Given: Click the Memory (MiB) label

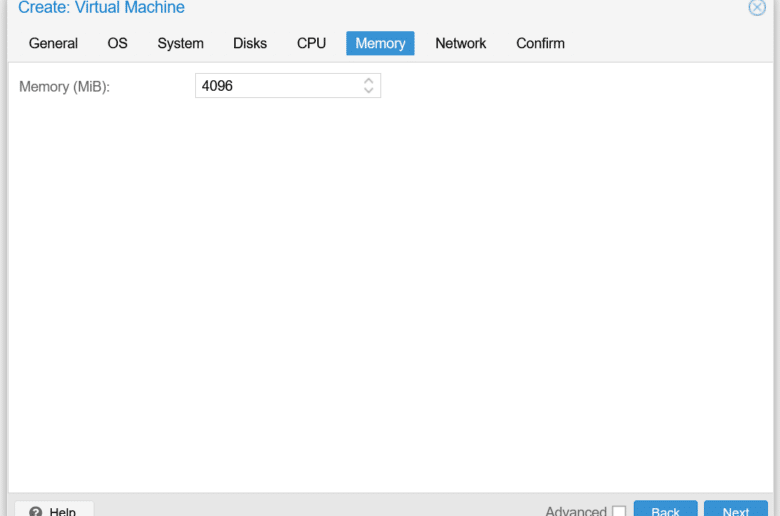Looking at the screenshot, I should point(64,87).
